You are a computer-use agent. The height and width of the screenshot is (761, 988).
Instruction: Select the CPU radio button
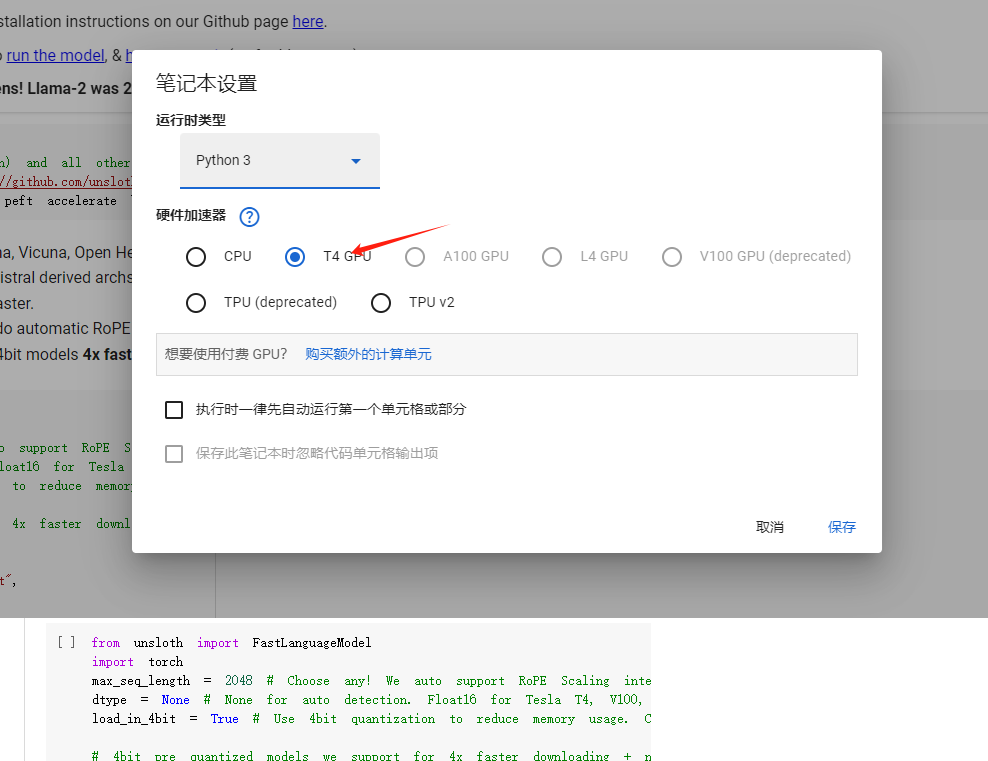196,256
